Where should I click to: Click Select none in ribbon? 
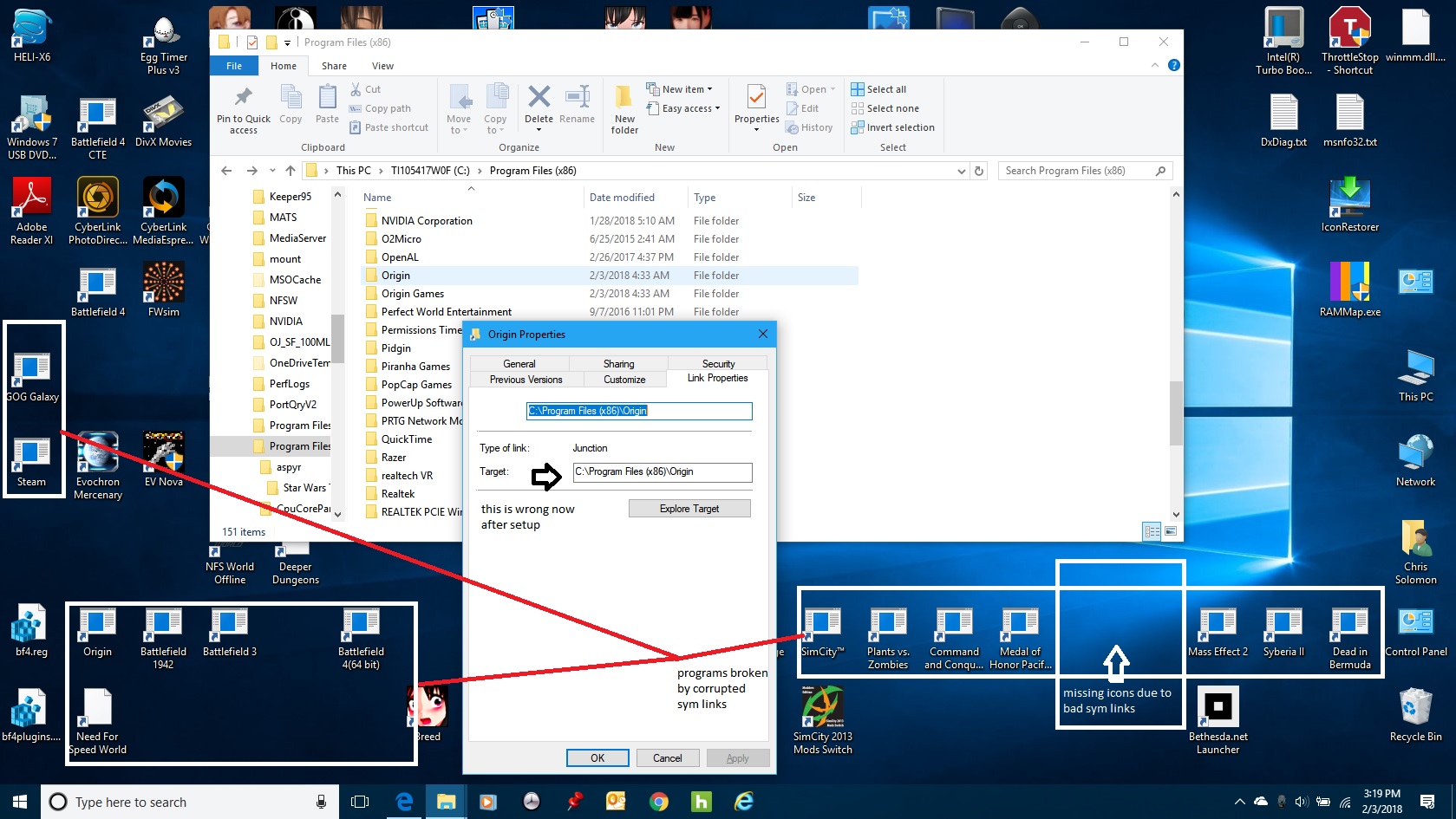pos(885,108)
